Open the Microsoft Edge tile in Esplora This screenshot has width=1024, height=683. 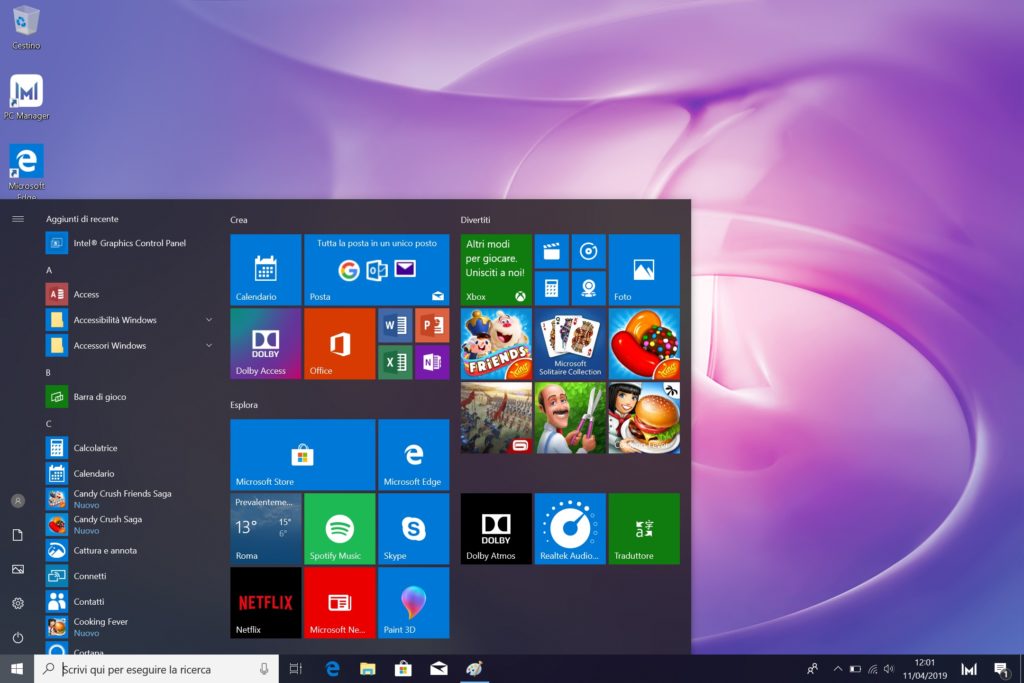[x=413, y=454]
